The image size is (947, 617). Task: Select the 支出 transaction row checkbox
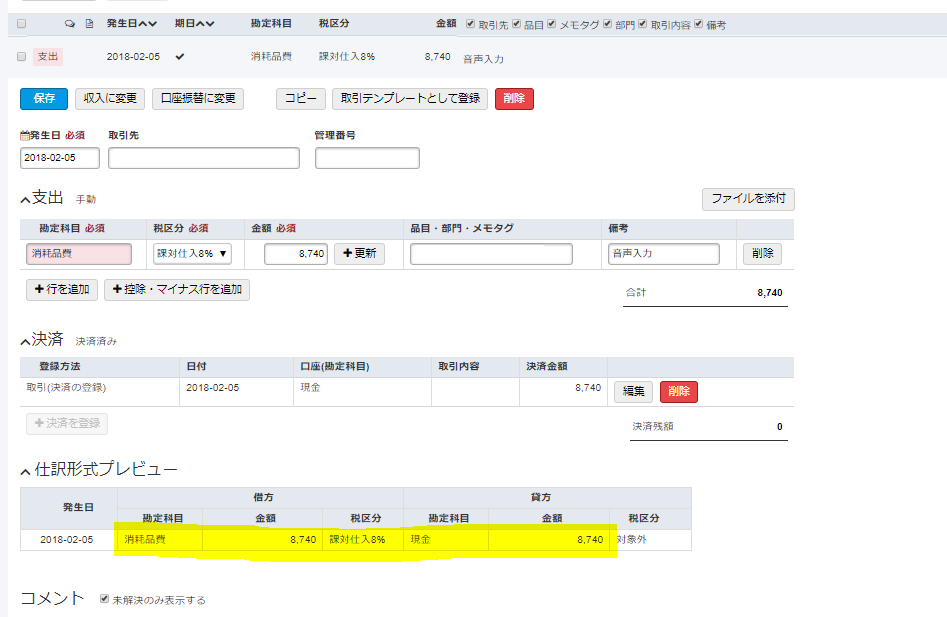[x=21, y=57]
